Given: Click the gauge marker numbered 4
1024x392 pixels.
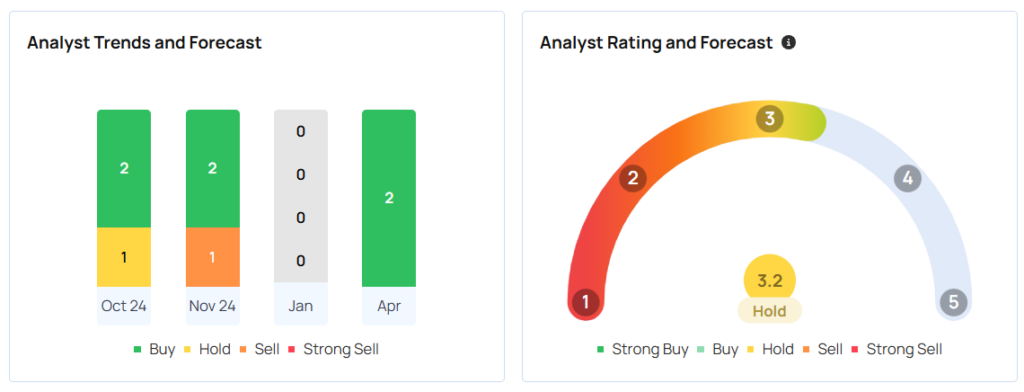Looking at the screenshot, I should [908, 178].
